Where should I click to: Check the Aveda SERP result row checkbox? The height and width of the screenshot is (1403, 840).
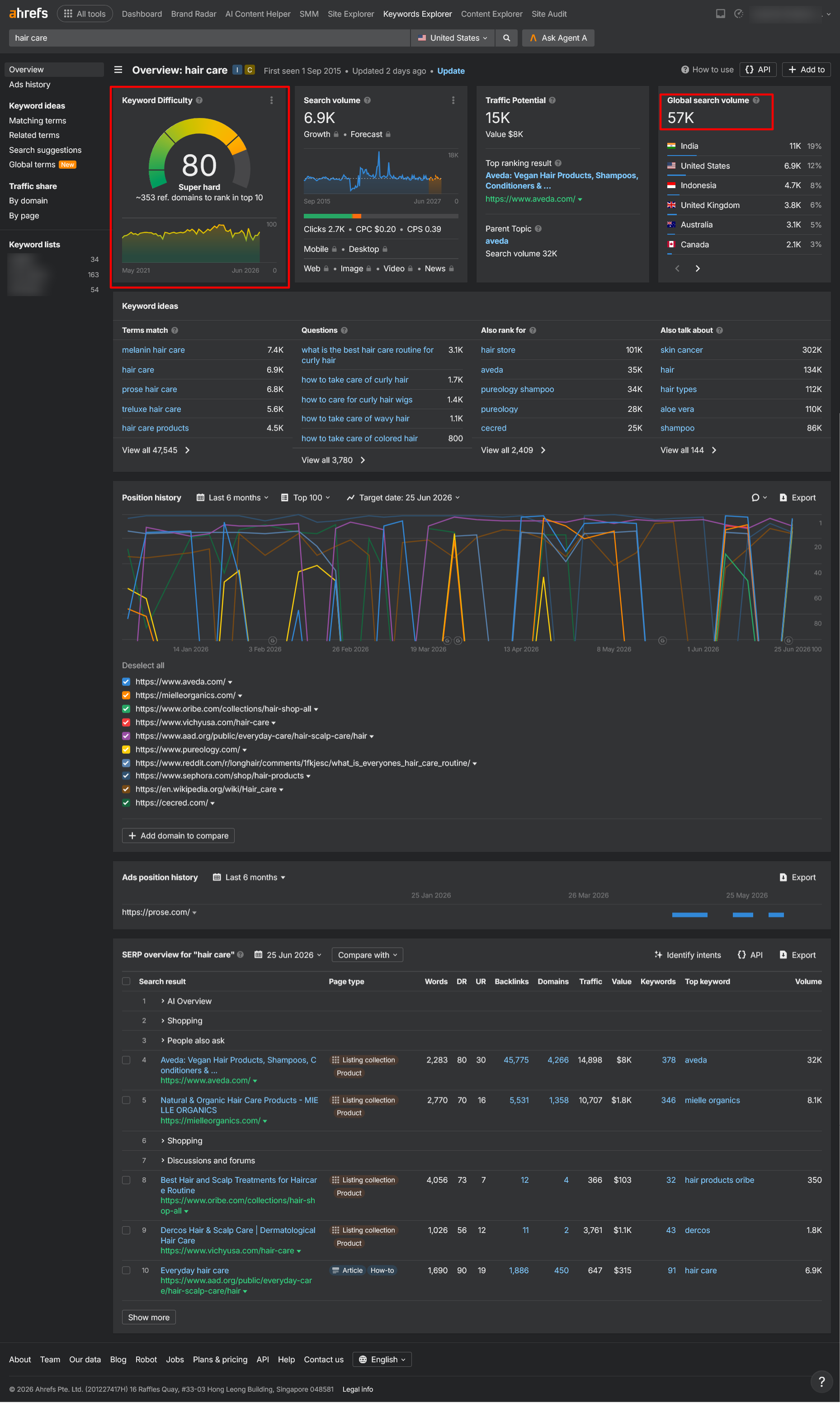(126, 1060)
